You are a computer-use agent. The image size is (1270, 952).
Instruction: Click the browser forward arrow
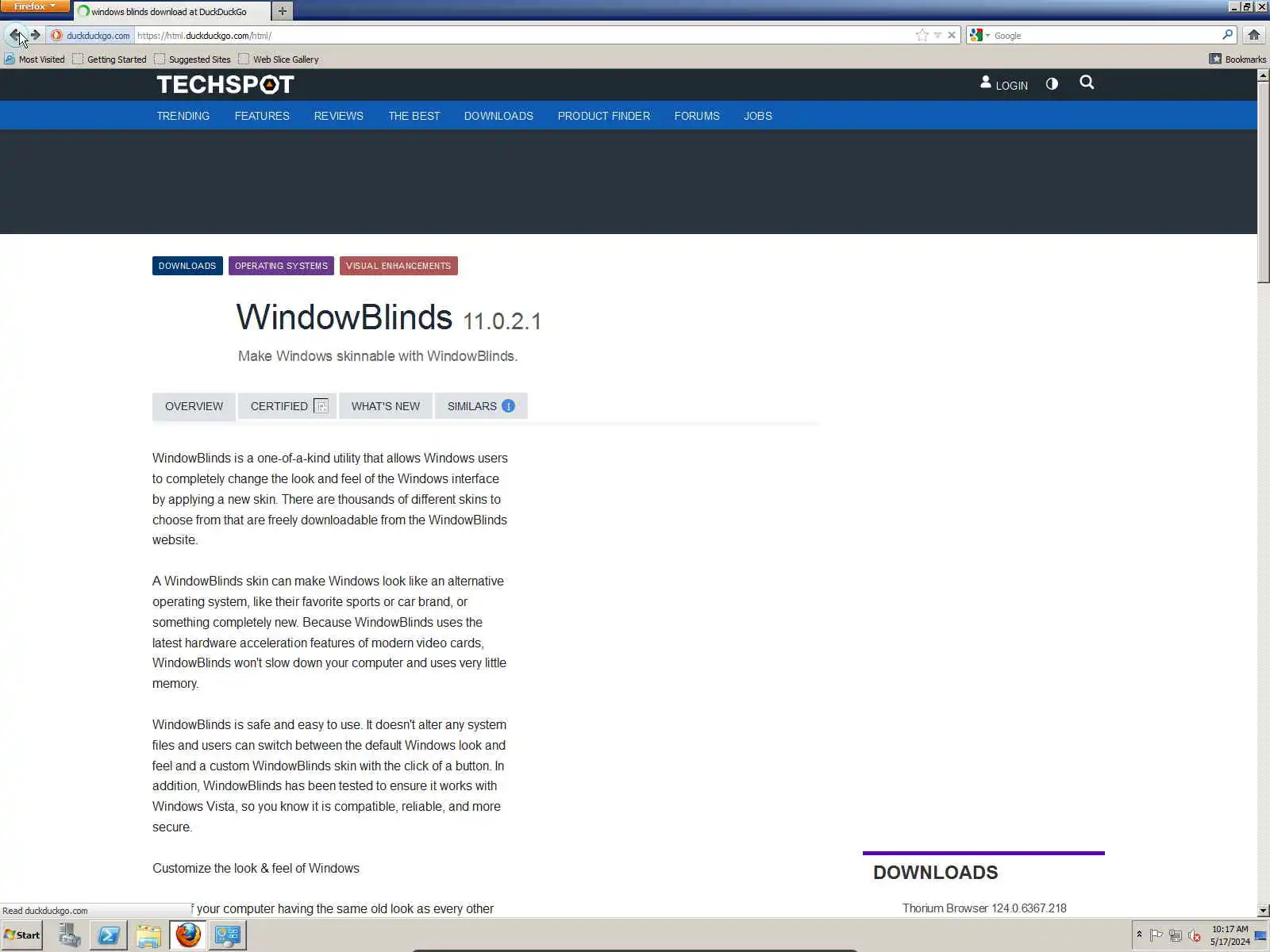[36, 35]
